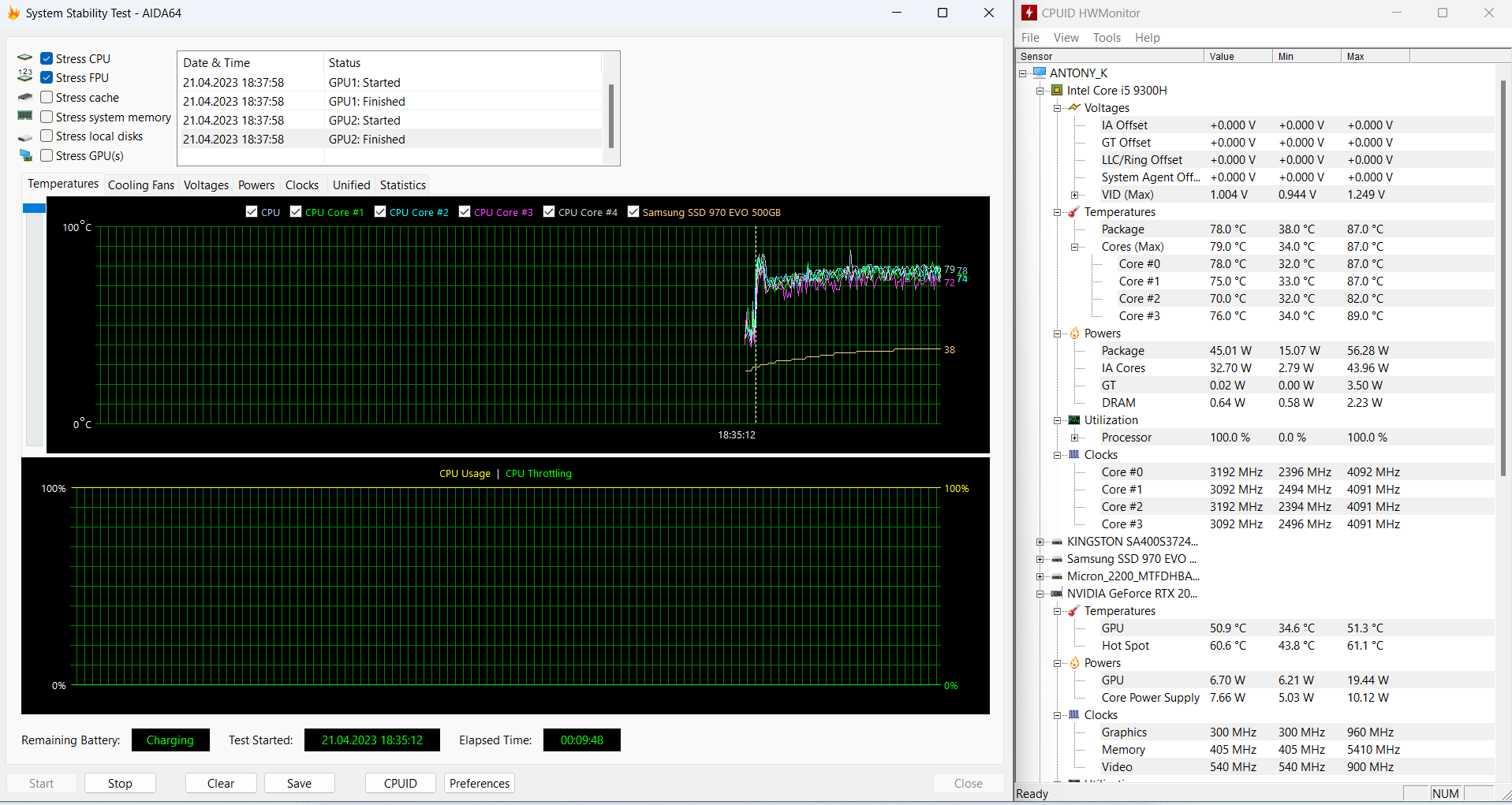Expand the VID (Max) voltage entry

click(1074, 195)
